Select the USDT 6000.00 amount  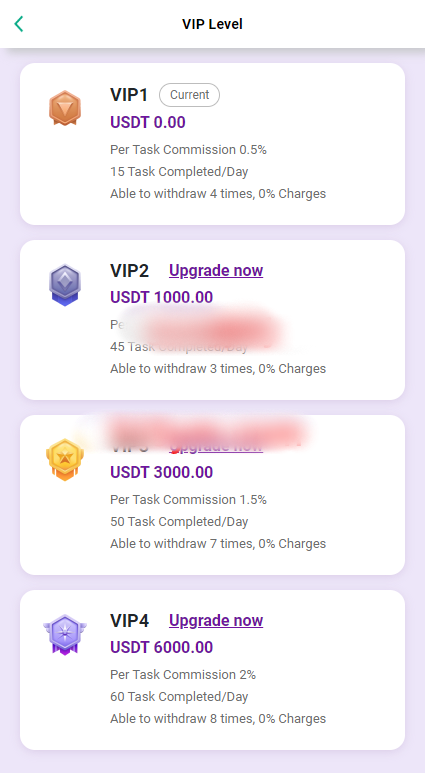162,647
